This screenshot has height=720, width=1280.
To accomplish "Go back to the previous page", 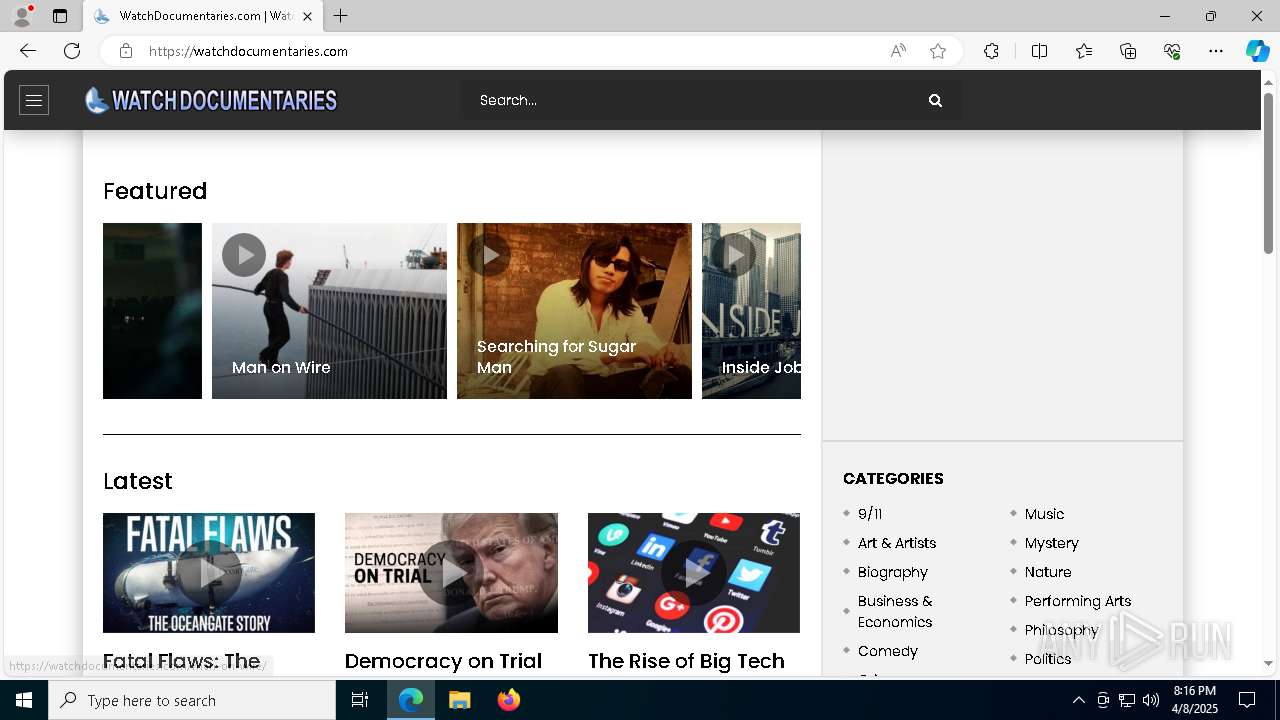I will tap(28, 51).
